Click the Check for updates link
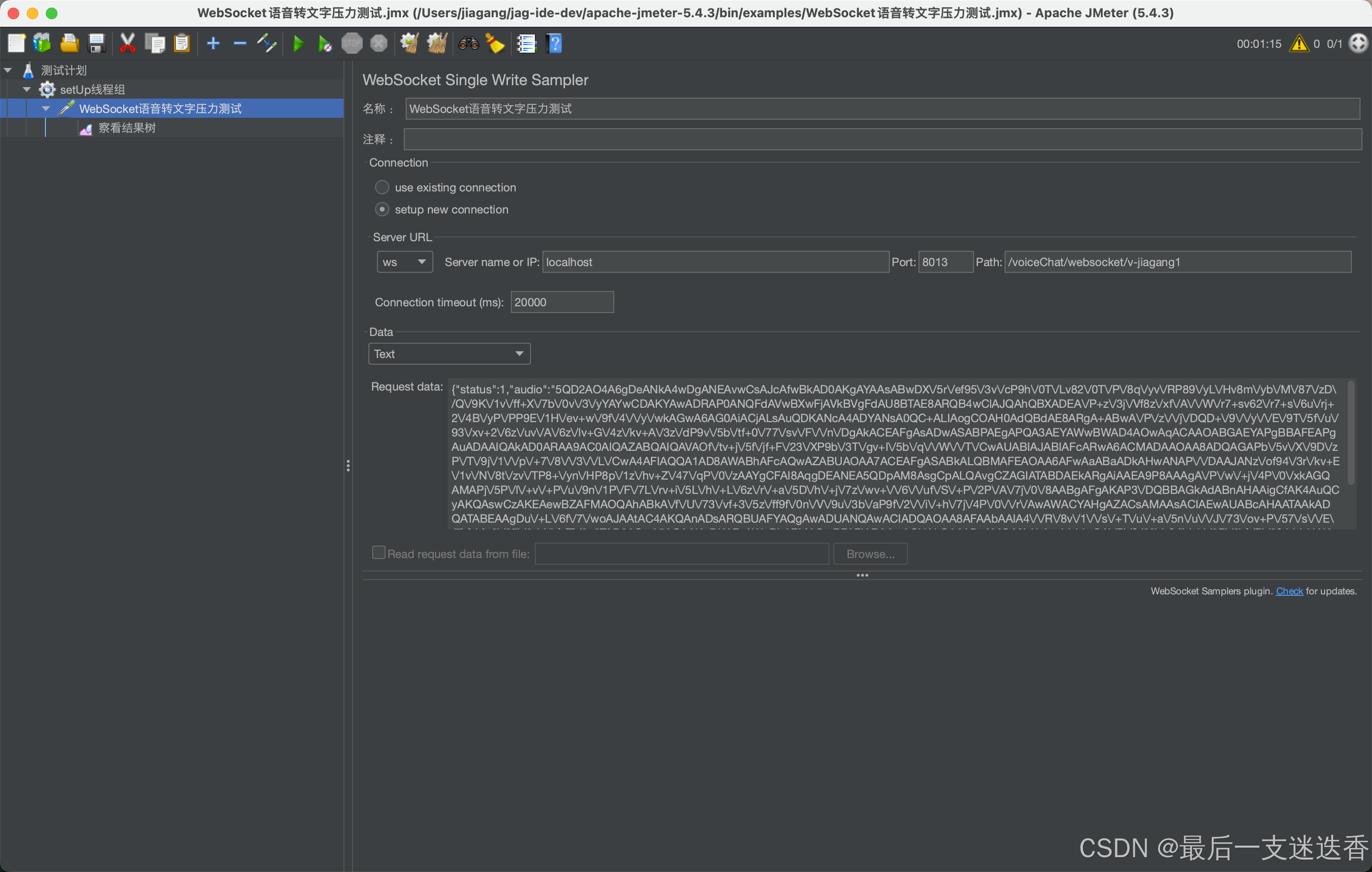Viewport: 1372px width, 872px height. (1289, 591)
